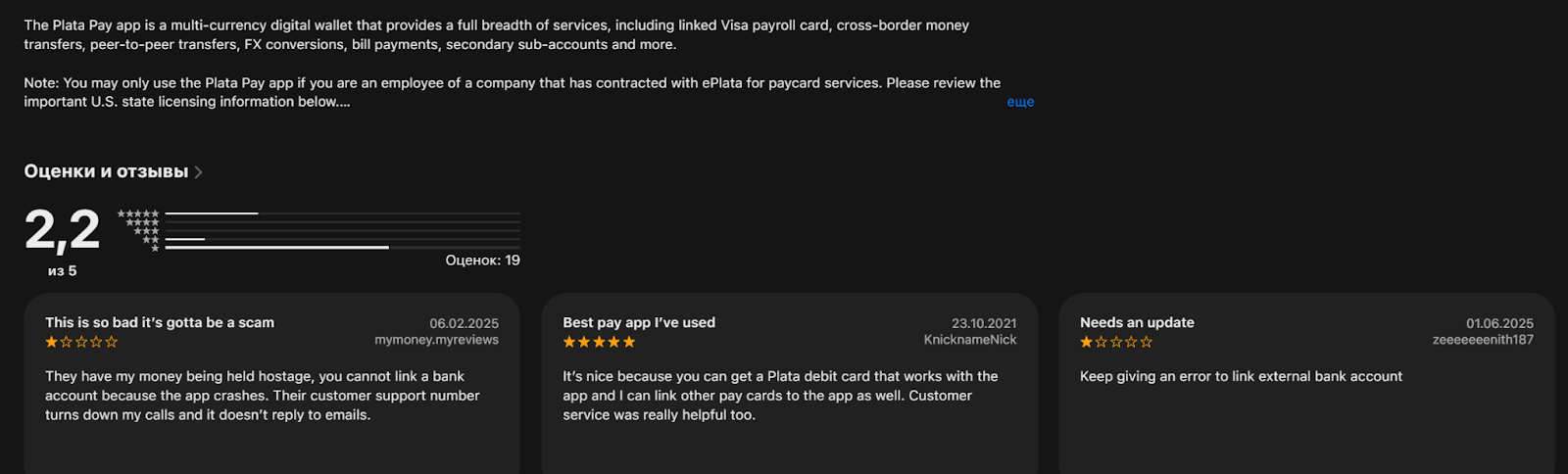This screenshot has width=1568, height=474.
Task: Click the "Keep giving an error" review text
Action: [1241, 376]
